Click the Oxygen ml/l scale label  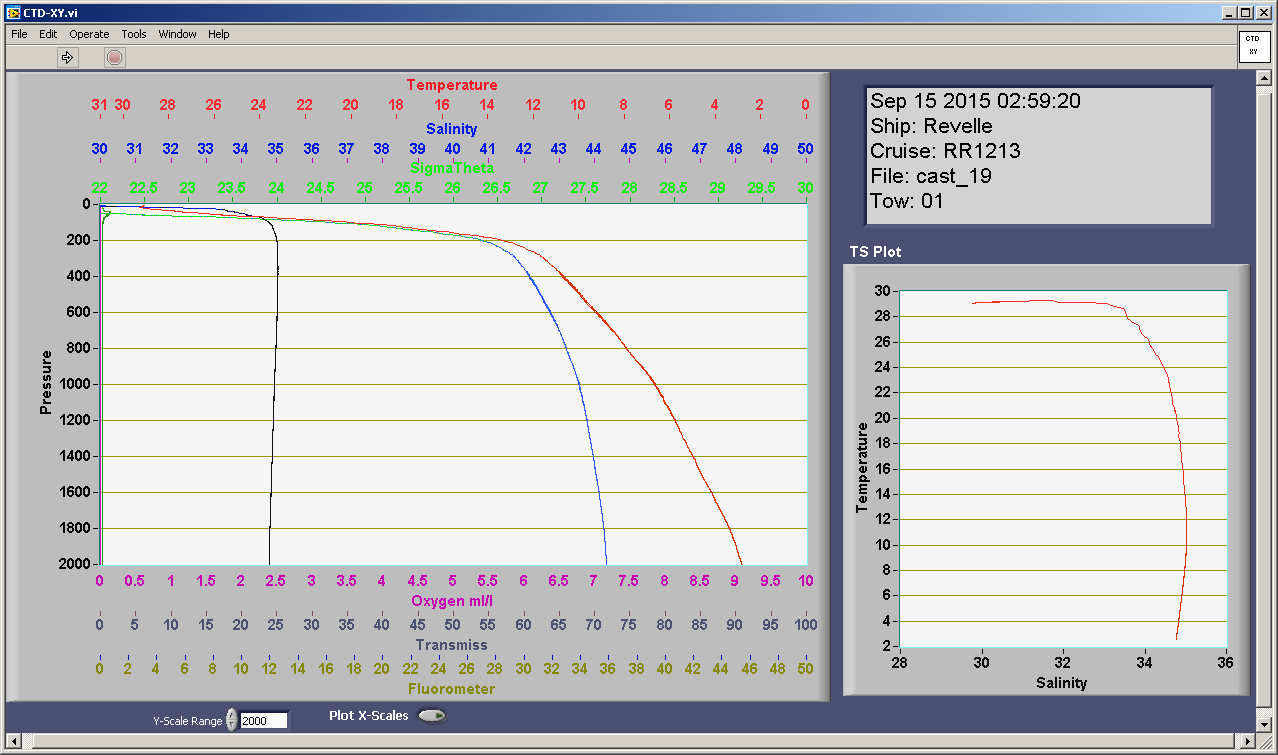pos(451,601)
